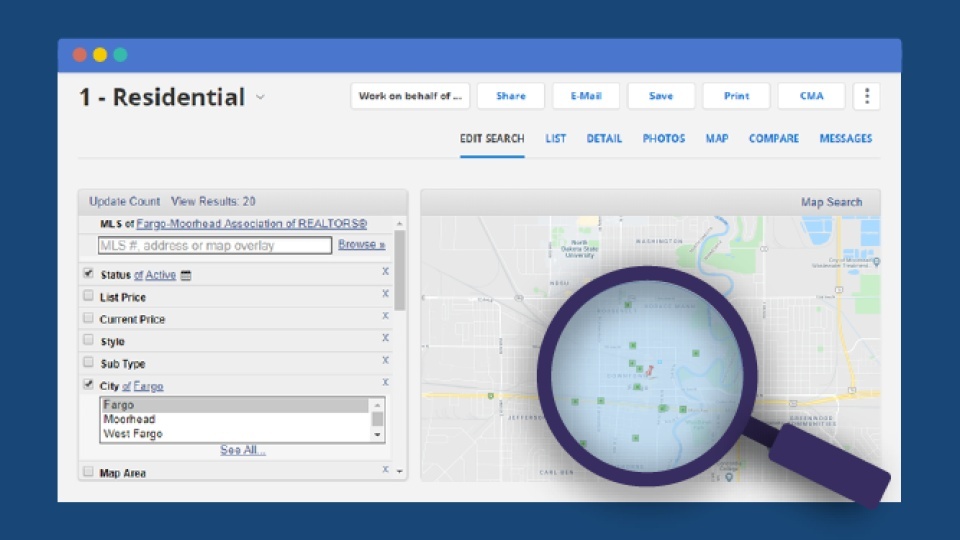Open Map Search
Image resolution: width=960 pixels, height=540 pixels.
pos(831,202)
